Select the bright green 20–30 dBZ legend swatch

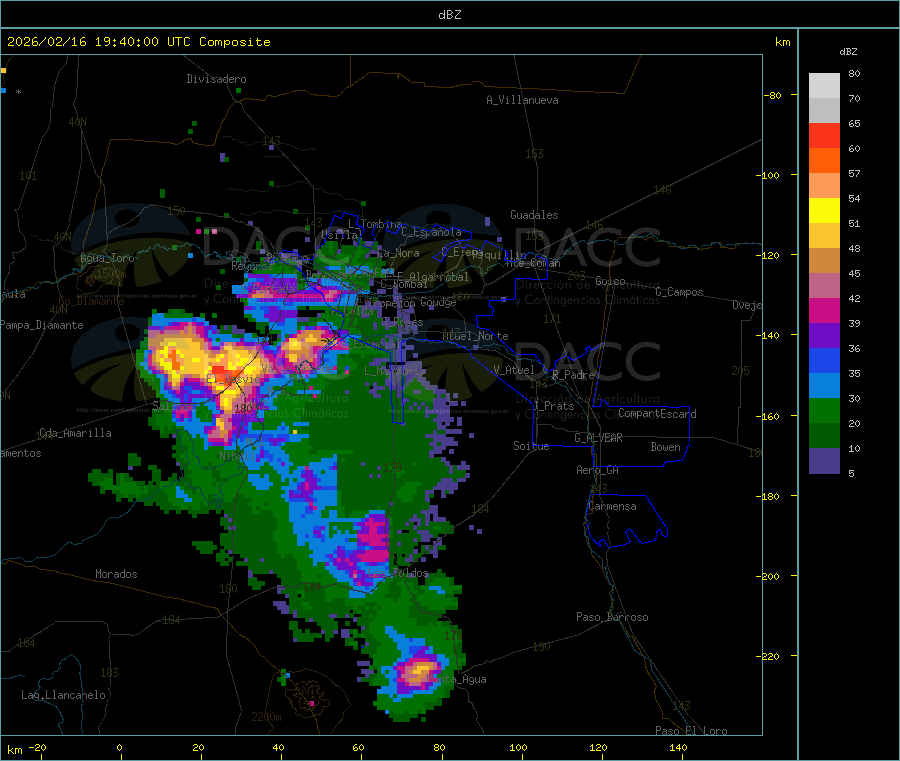point(824,410)
